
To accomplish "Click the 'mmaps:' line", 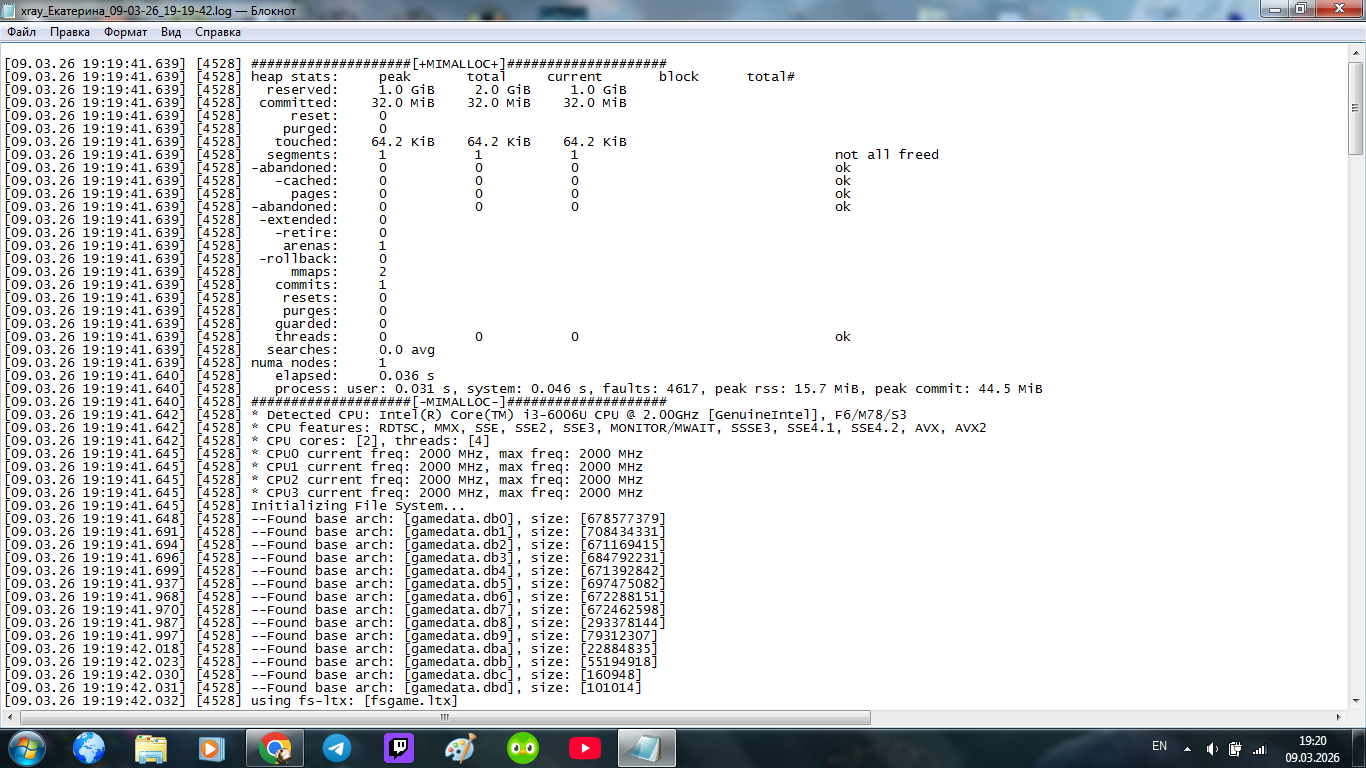I will tap(196, 271).
